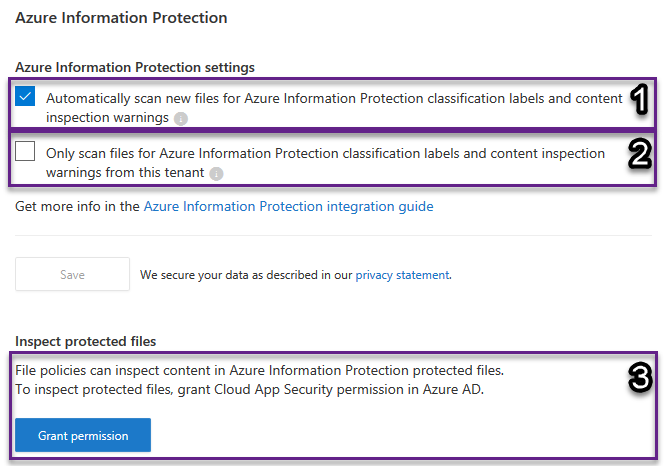Enable the only scan files from this tenant checkbox
The height and width of the screenshot is (466, 667).
(26, 152)
